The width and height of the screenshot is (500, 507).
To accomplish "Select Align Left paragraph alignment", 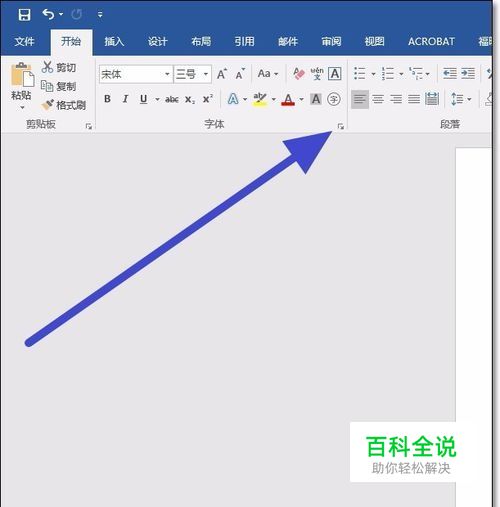I will pyautogui.click(x=360, y=99).
